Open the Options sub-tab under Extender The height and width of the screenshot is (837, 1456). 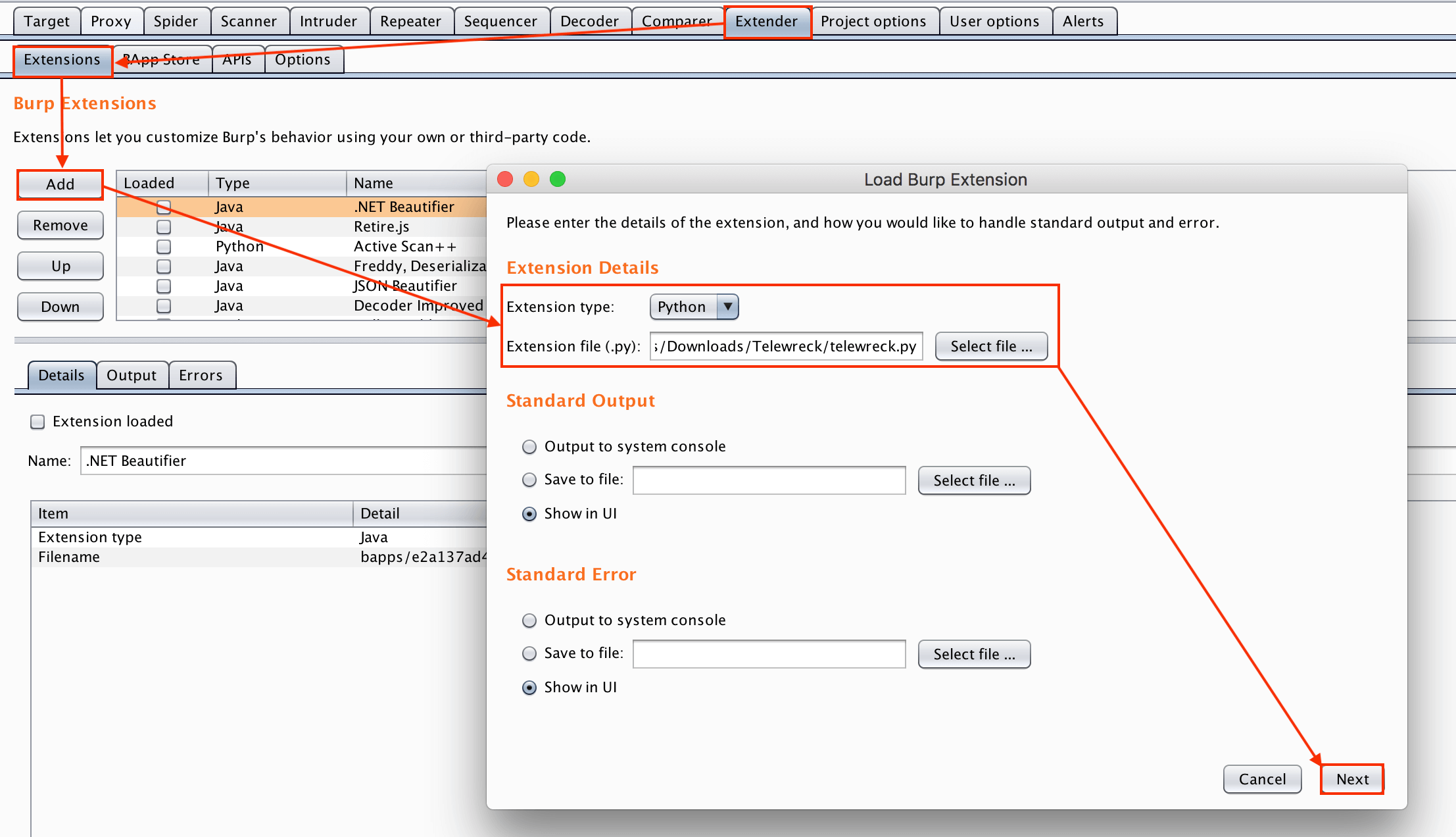click(303, 59)
